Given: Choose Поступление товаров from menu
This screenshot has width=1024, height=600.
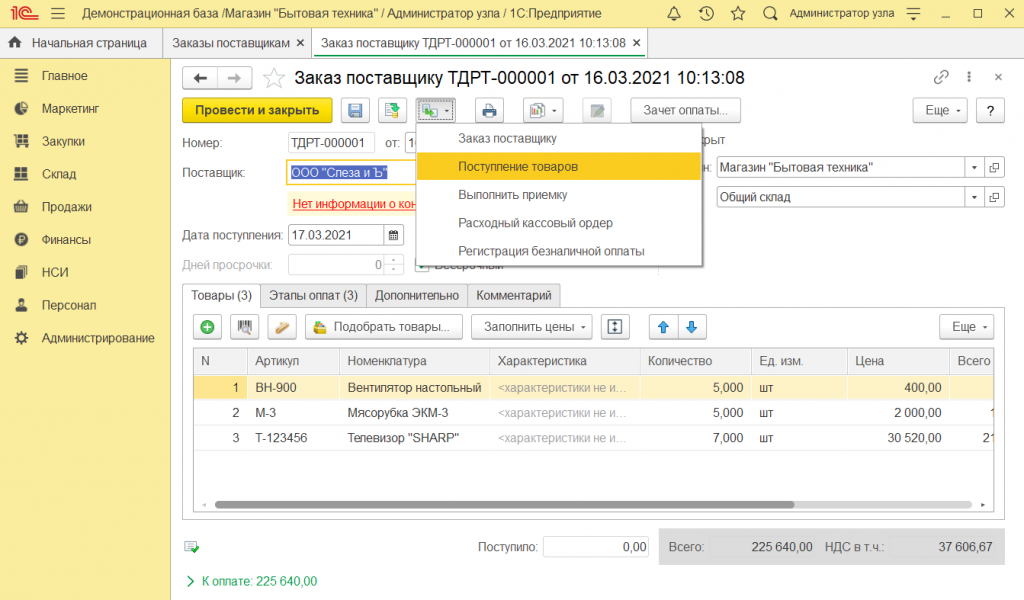Looking at the screenshot, I should (x=518, y=167).
